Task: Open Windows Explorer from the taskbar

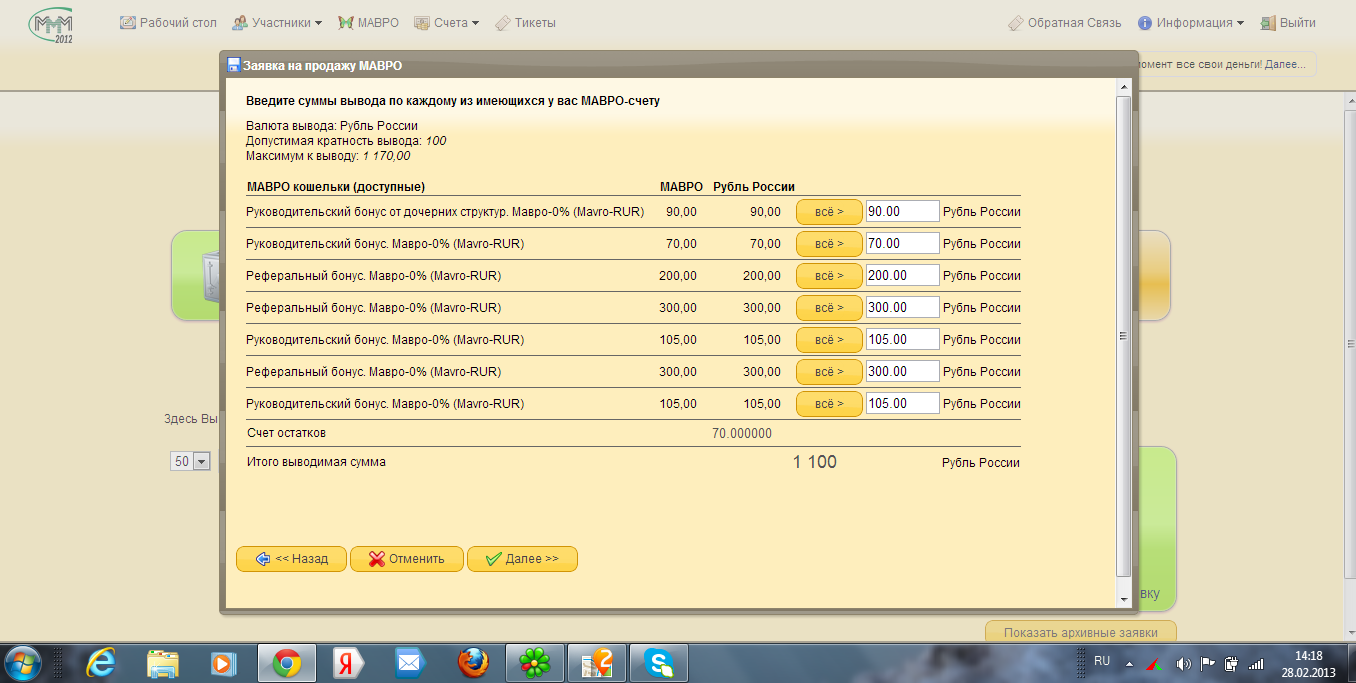Action: (163, 662)
